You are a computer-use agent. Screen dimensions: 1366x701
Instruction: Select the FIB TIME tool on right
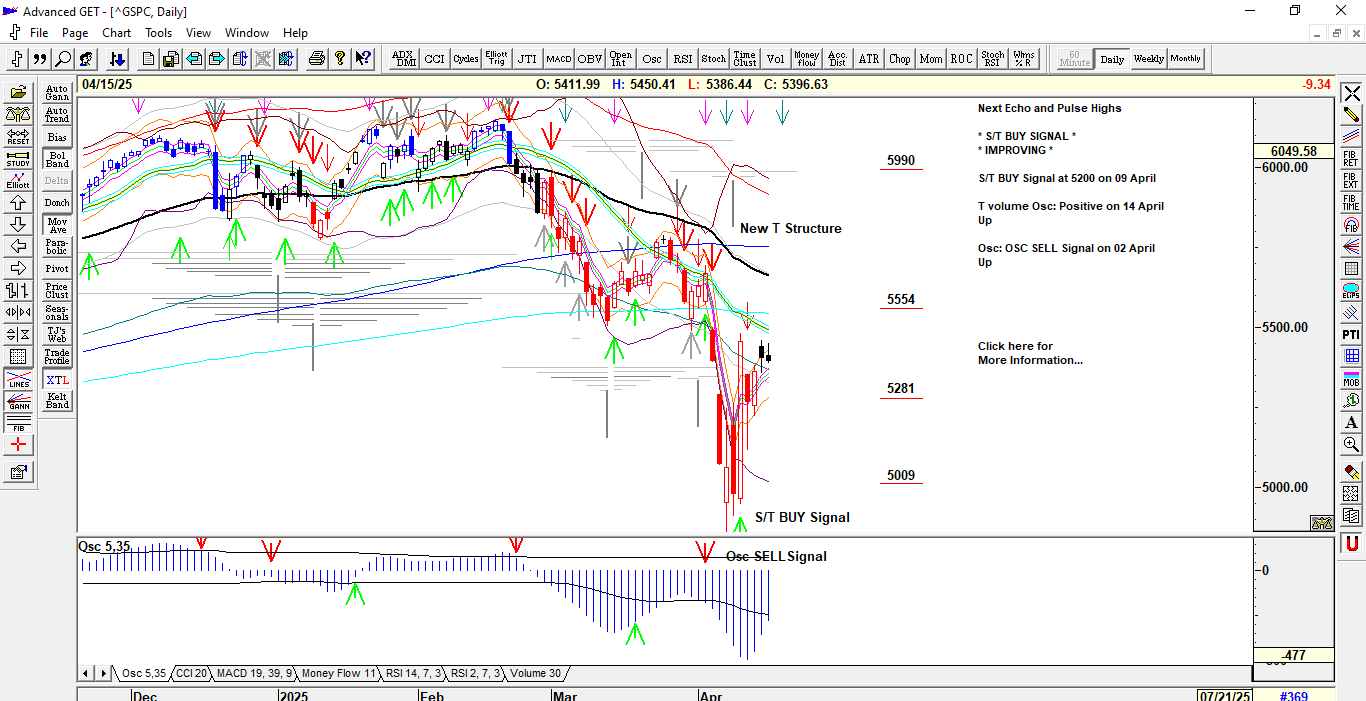click(x=1351, y=203)
